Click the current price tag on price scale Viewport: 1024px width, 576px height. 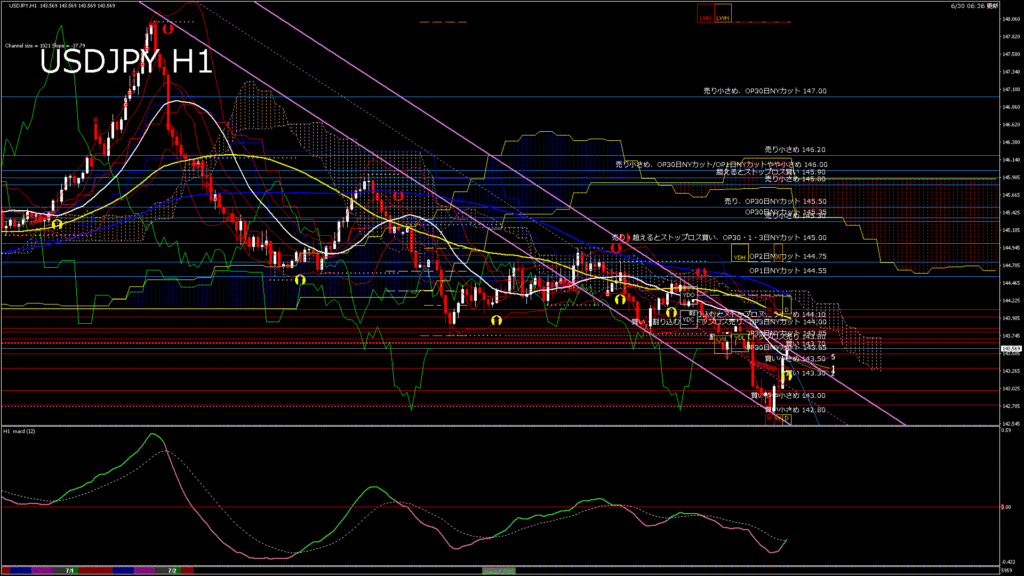(1011, 349)
